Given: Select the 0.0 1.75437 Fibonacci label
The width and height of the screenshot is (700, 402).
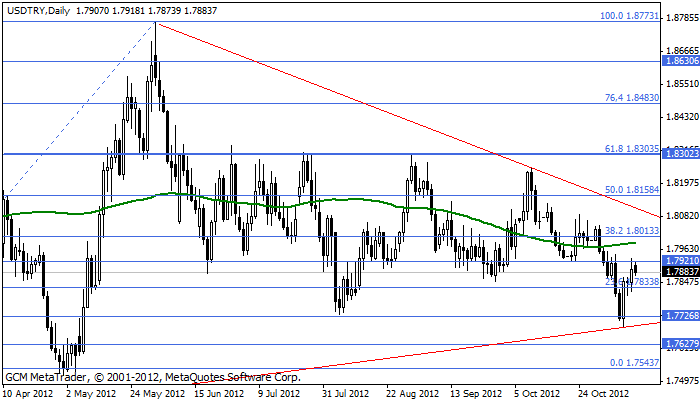Looking at the screenshot, I should click(634, 362).
